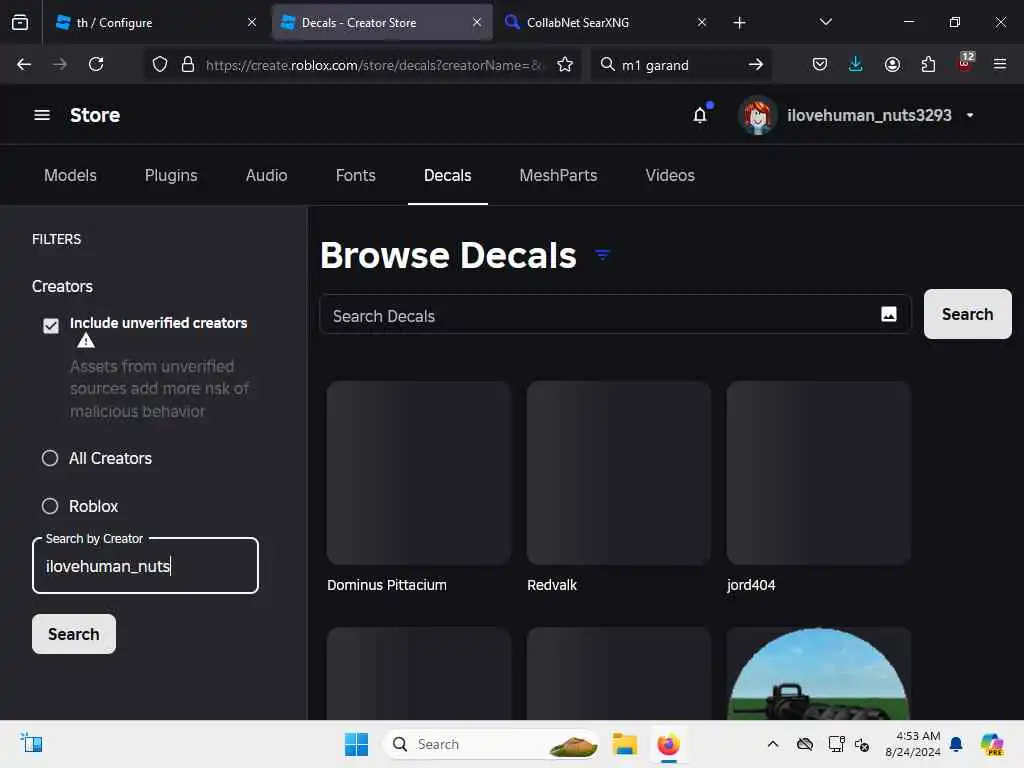Open the Firefox account icon
Screen dimensions: 1024x768
[x=892, y=64]
